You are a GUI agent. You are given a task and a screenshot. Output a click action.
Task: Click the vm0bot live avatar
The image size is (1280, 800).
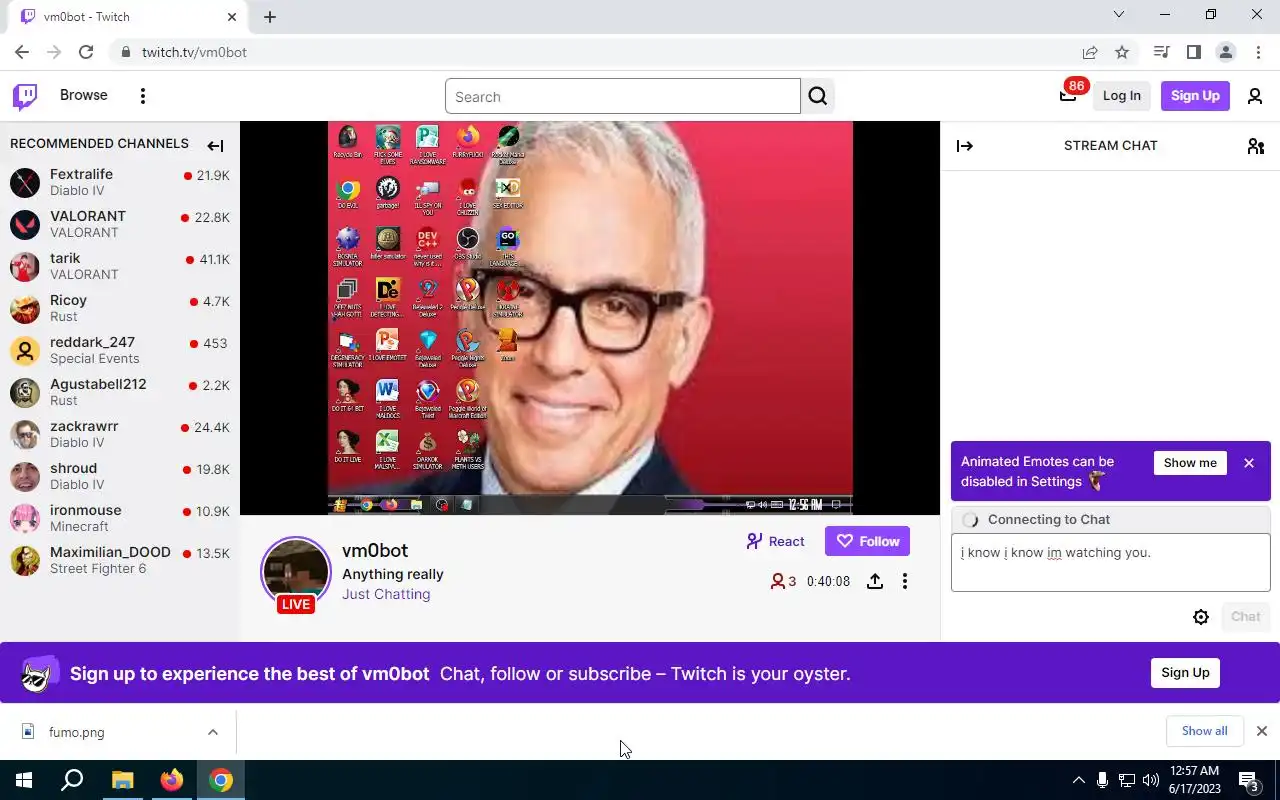click(x=295, y=572)
